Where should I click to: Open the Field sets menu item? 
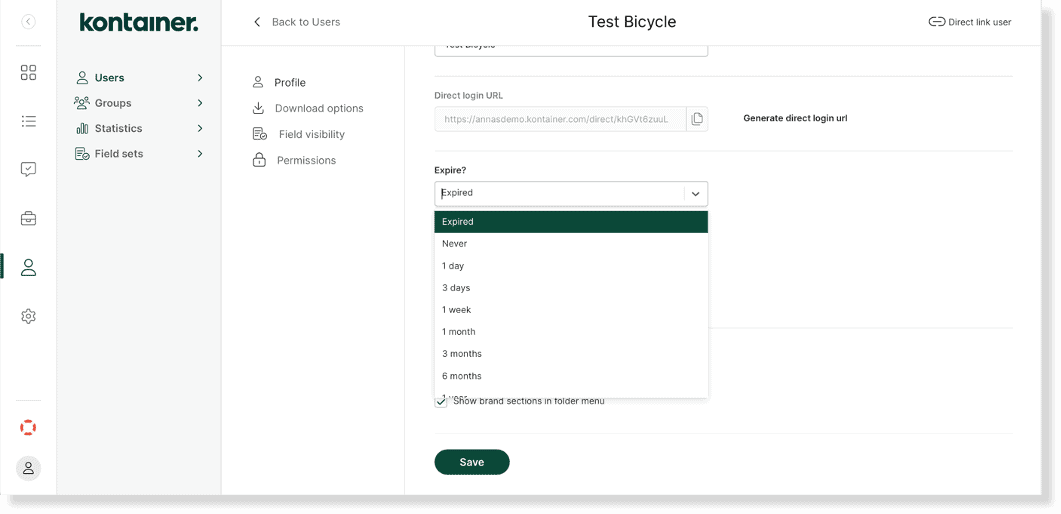click(118, 154)
